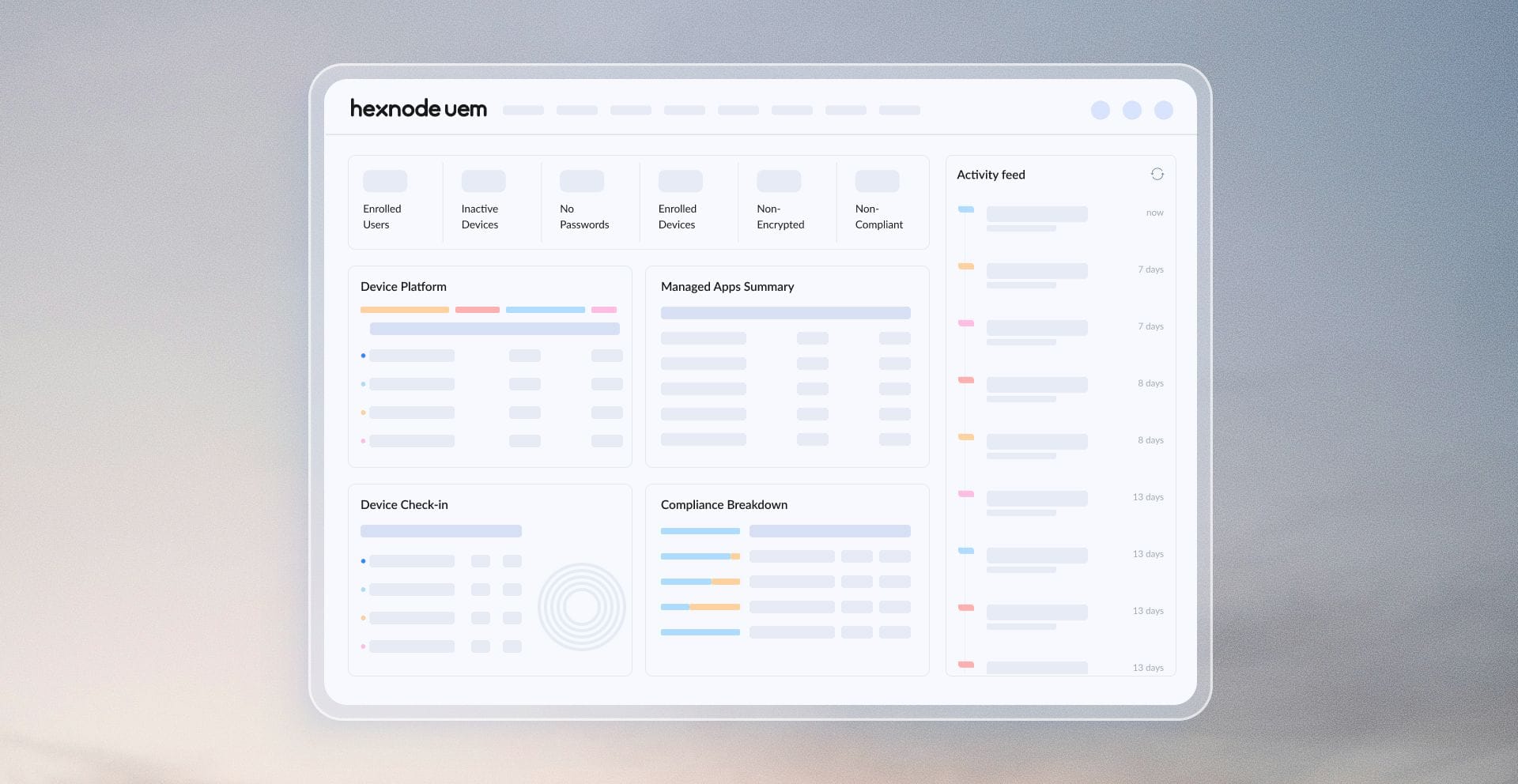1518x784 pixels.
Task: Click the refresh icon in Activity feed
Action: pos(1157,174)
